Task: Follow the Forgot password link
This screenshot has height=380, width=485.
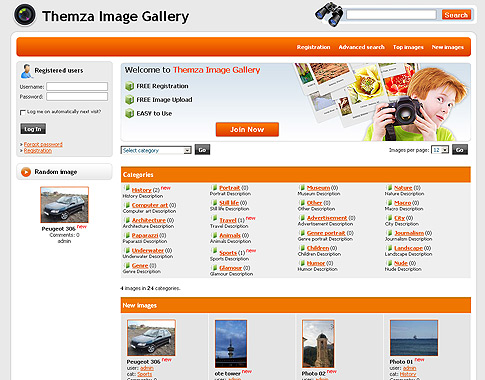Action: click(x=43, y=144)
